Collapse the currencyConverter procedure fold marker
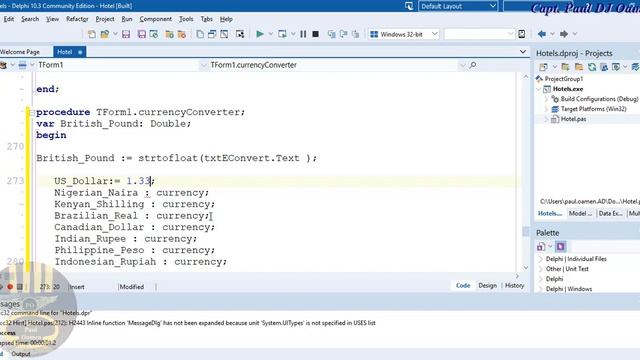 pos(32,112)
